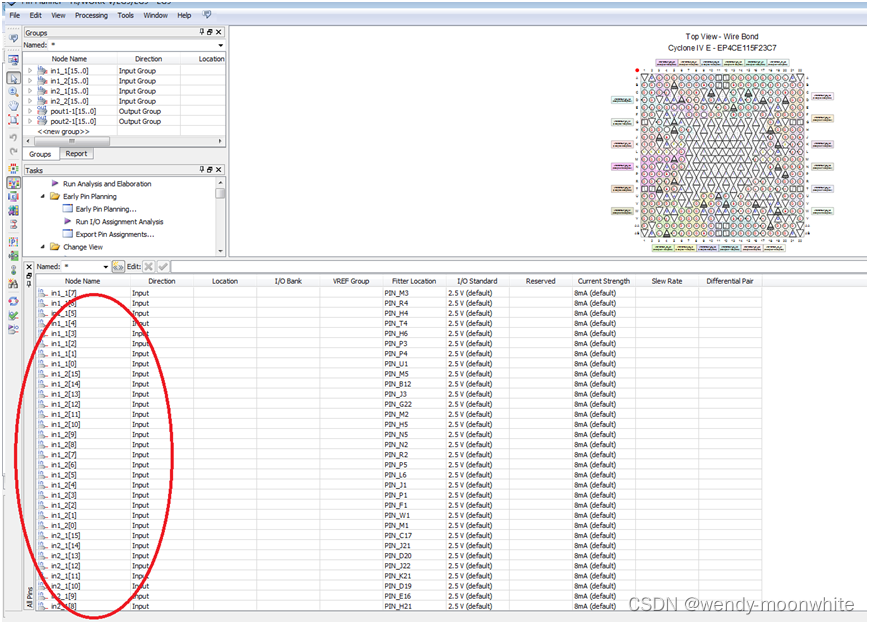Apply edit using the green checkmark icon
Image resolution: width=869 pixels, height=624 pixels.
coord(163,266)
